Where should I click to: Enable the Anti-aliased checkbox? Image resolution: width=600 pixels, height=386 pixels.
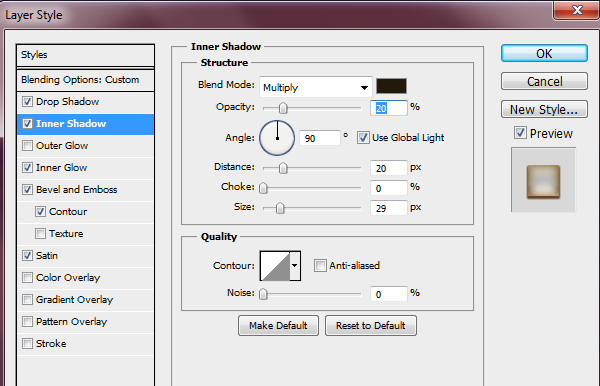[320, 265]
